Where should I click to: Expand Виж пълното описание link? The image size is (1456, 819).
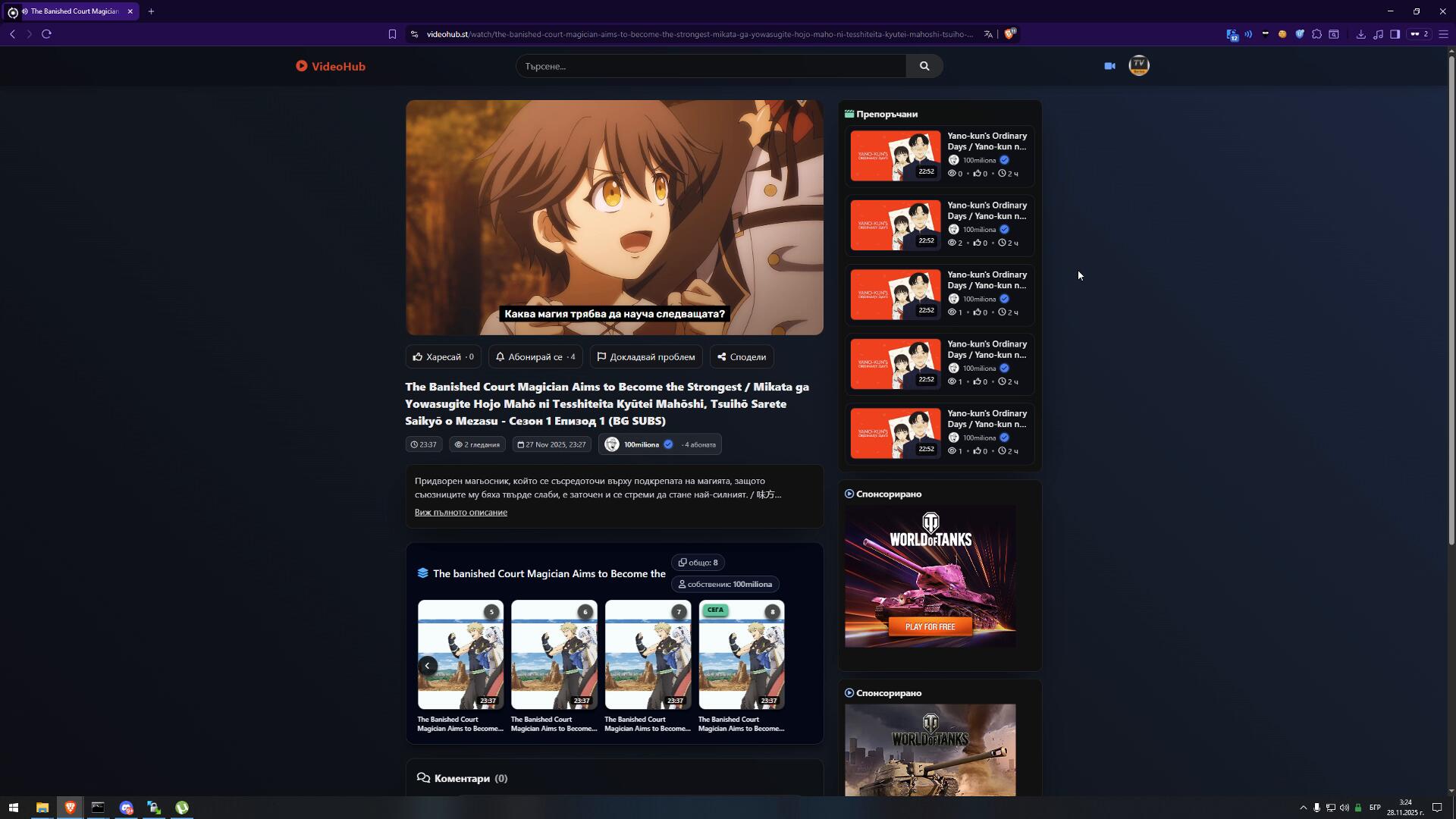460,513
